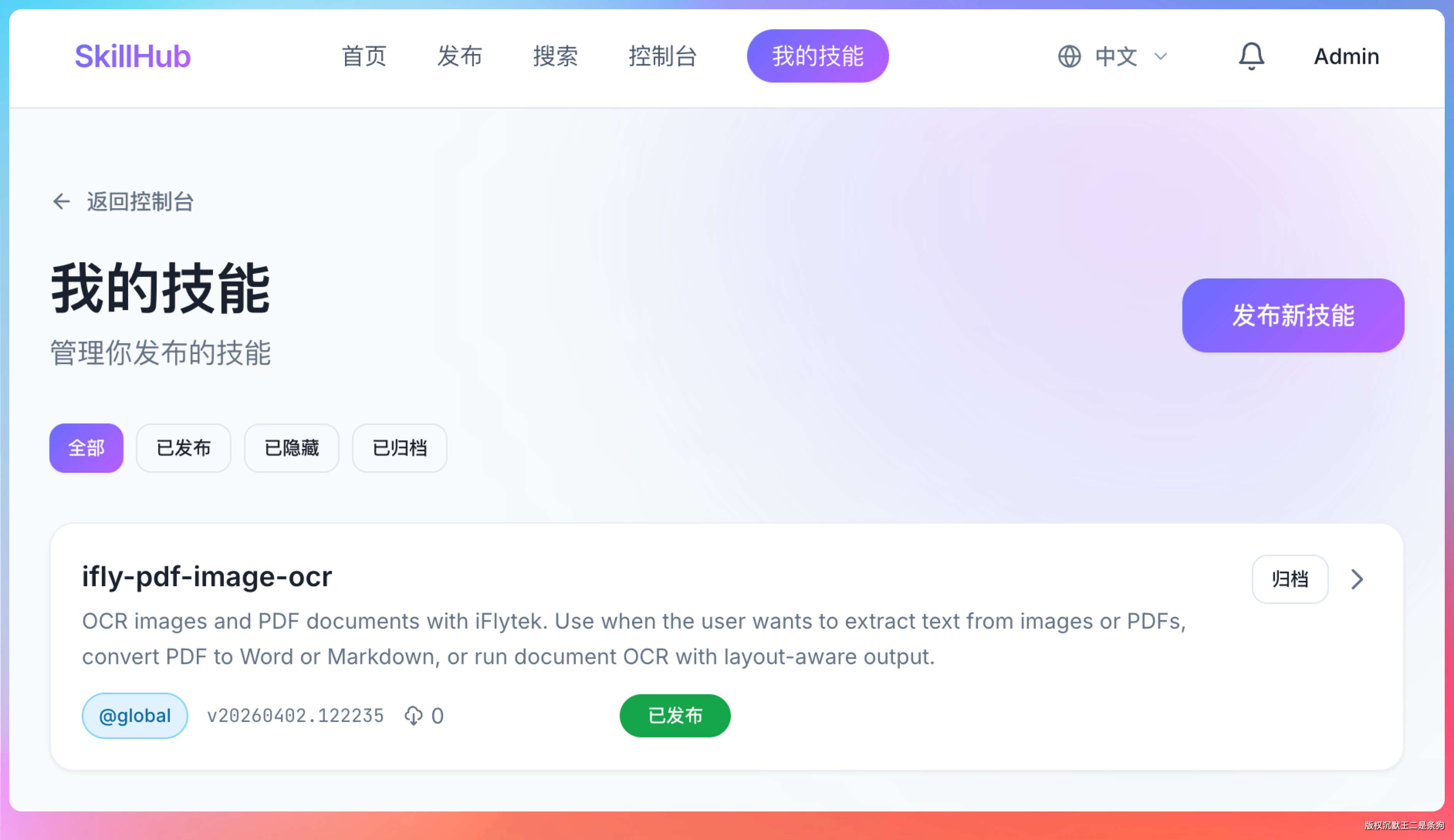Filter skills by 已隐藏

[291, 448]
